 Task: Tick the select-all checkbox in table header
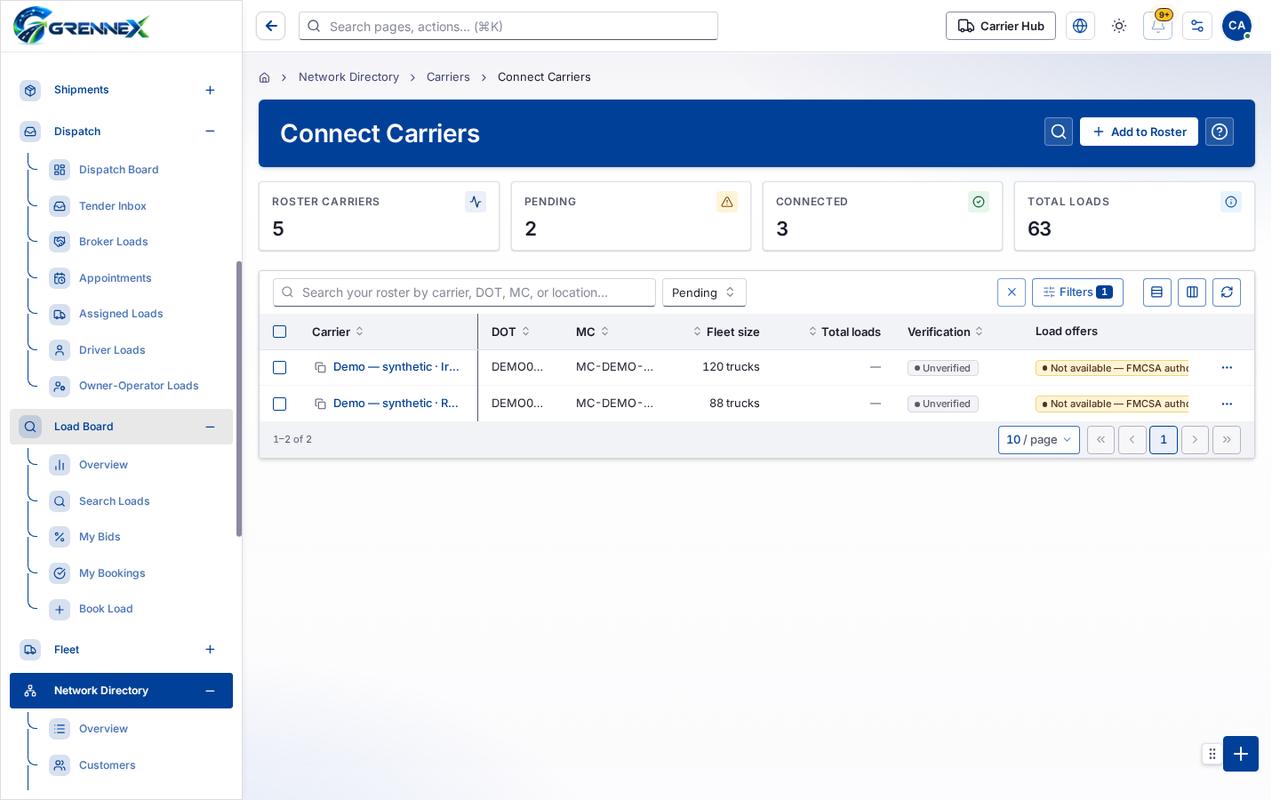[x=280, y=332]
